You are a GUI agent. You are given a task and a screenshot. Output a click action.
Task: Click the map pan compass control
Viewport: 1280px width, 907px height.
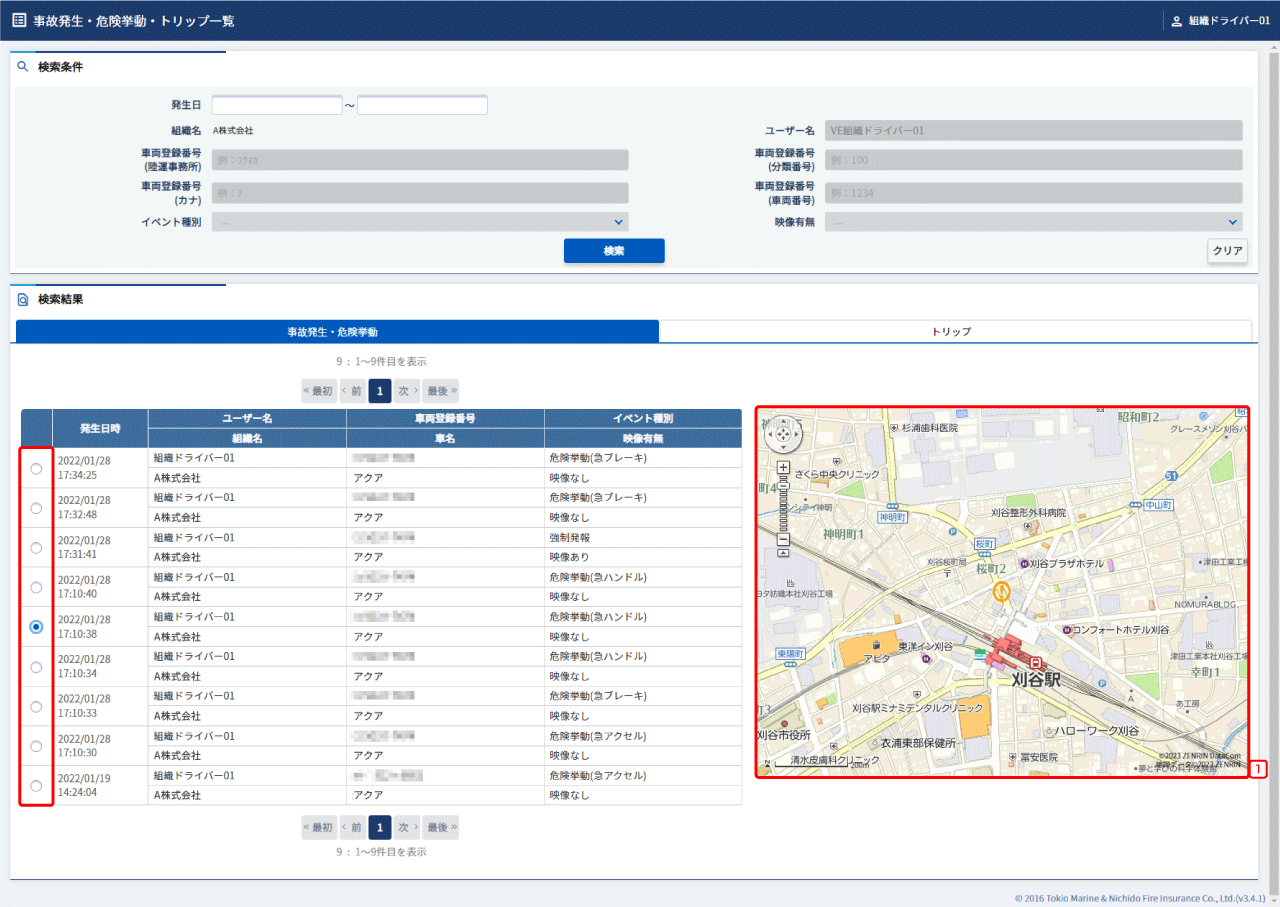coord(782,434)
